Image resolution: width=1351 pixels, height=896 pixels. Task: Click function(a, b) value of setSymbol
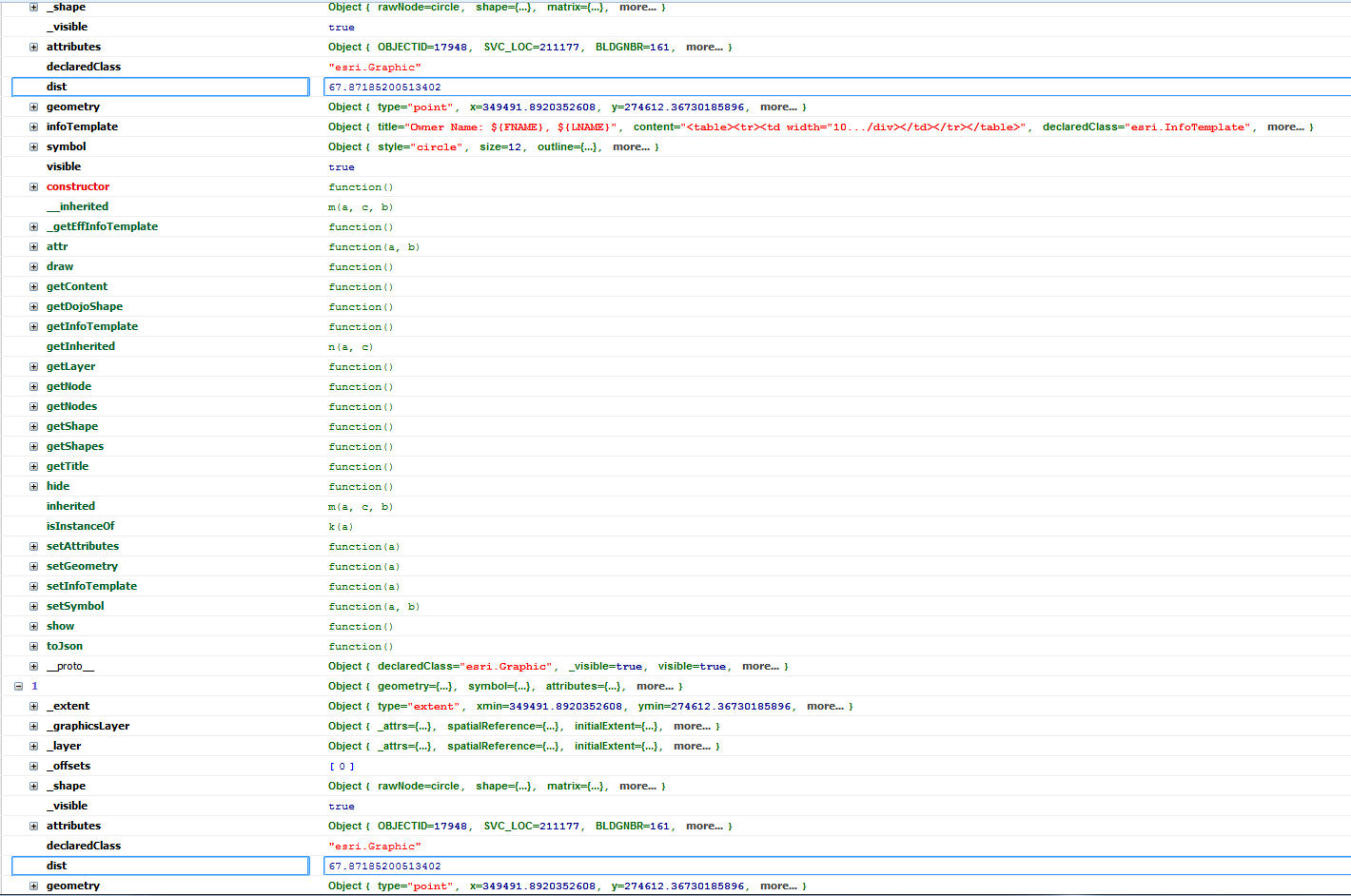[x=374, y=606]
